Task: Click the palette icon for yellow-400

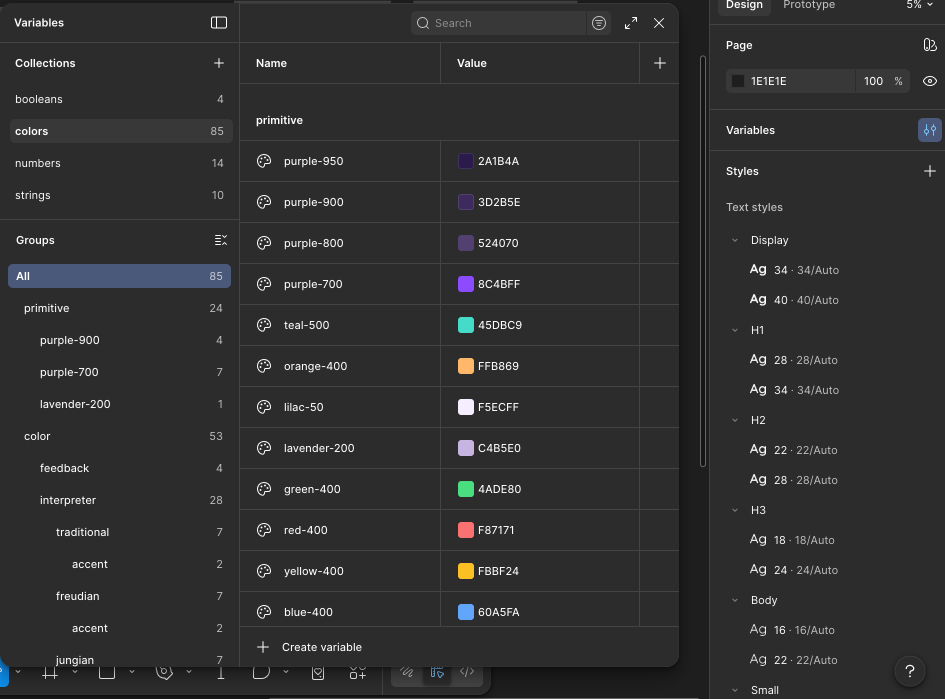Action: [x=264, y=571]
